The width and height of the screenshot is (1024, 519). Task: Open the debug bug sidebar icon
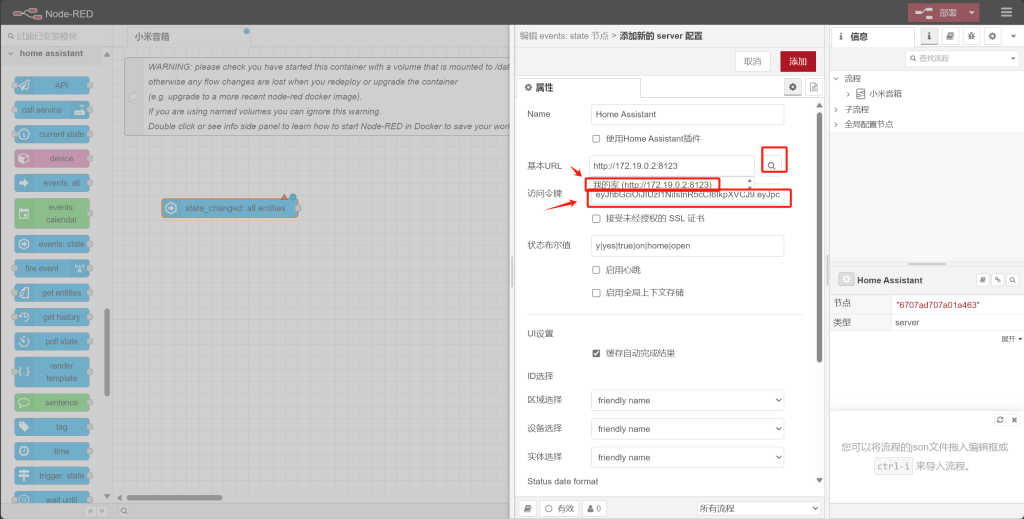pyautogui.click(x=971, y=37)
